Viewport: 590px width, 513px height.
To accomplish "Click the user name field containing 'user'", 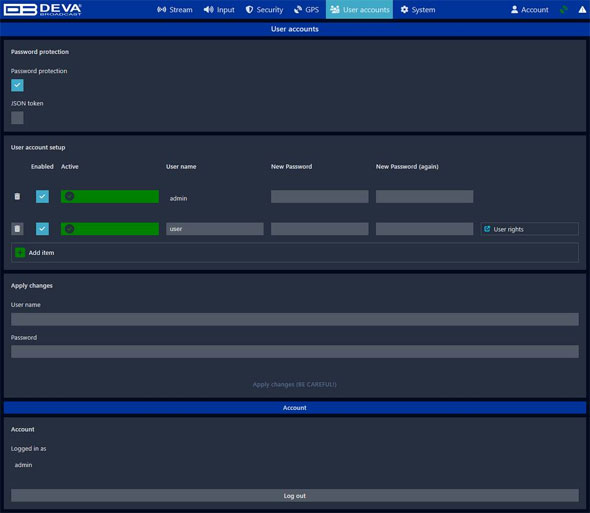I will pos(215,229).
